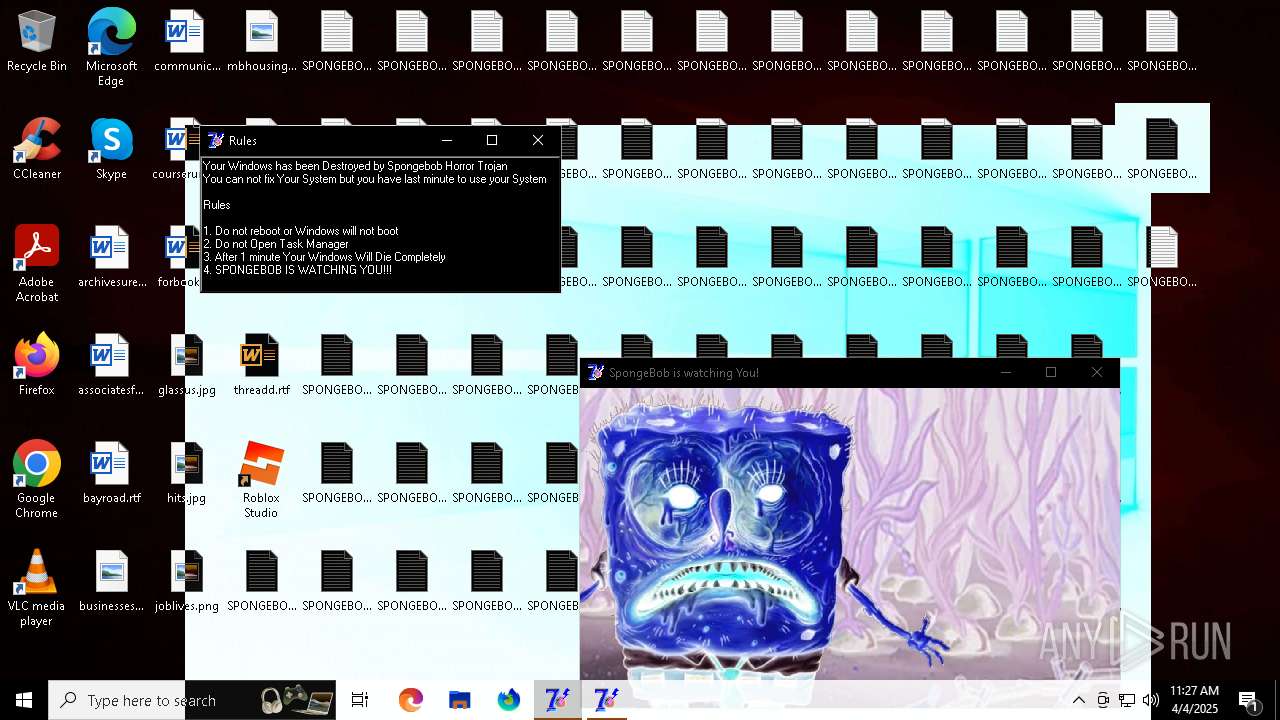Select the mbhousing... image file
The image size is (1280, 720).
pyautogui.click(x=261, y=42)
